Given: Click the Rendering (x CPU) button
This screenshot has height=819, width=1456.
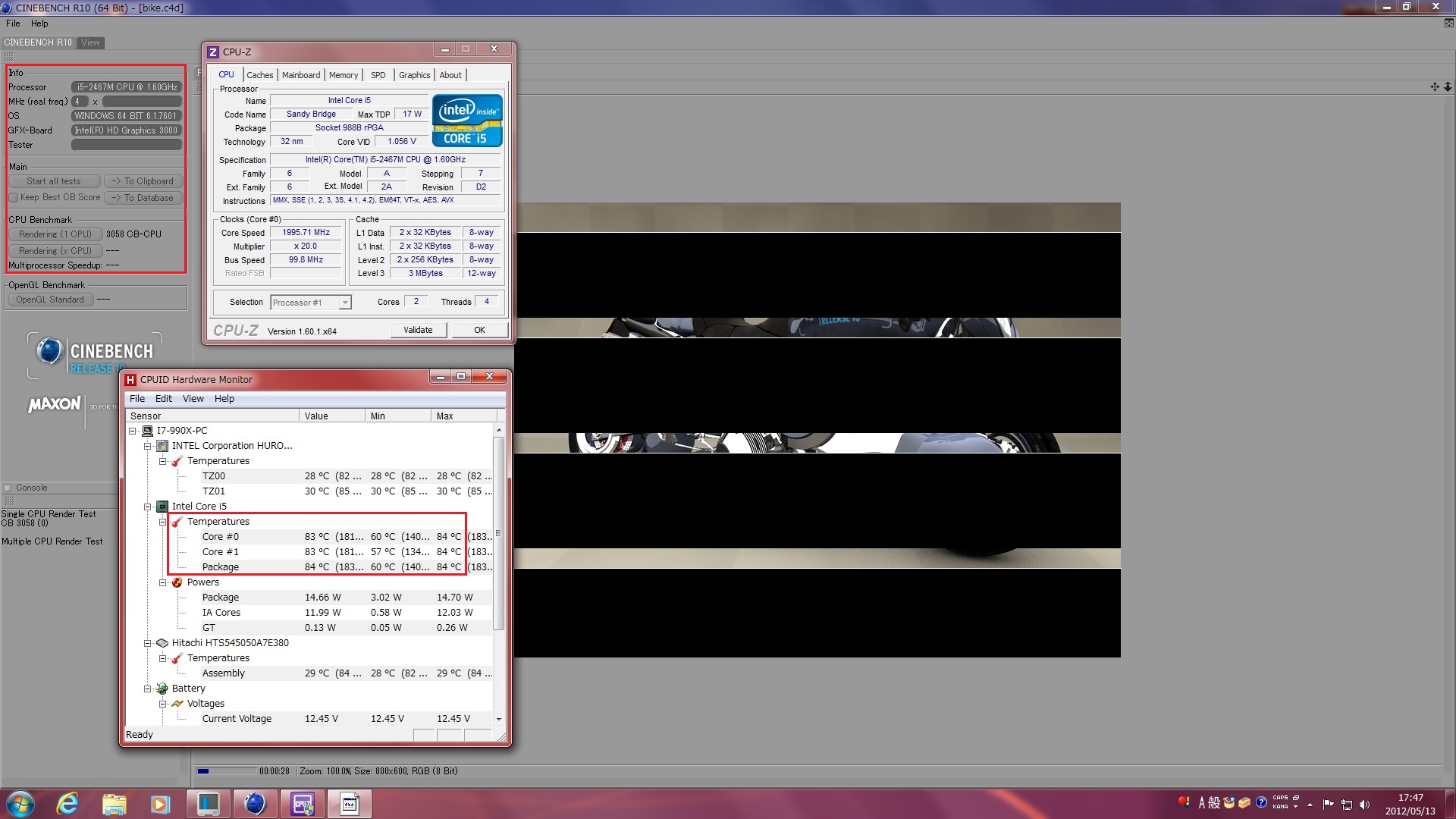Looking at the screenshot, I should point(55,251).
